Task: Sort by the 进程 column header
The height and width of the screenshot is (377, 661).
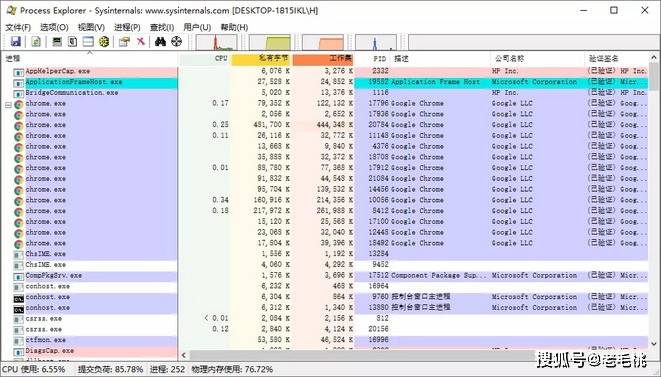Action: 90,59
